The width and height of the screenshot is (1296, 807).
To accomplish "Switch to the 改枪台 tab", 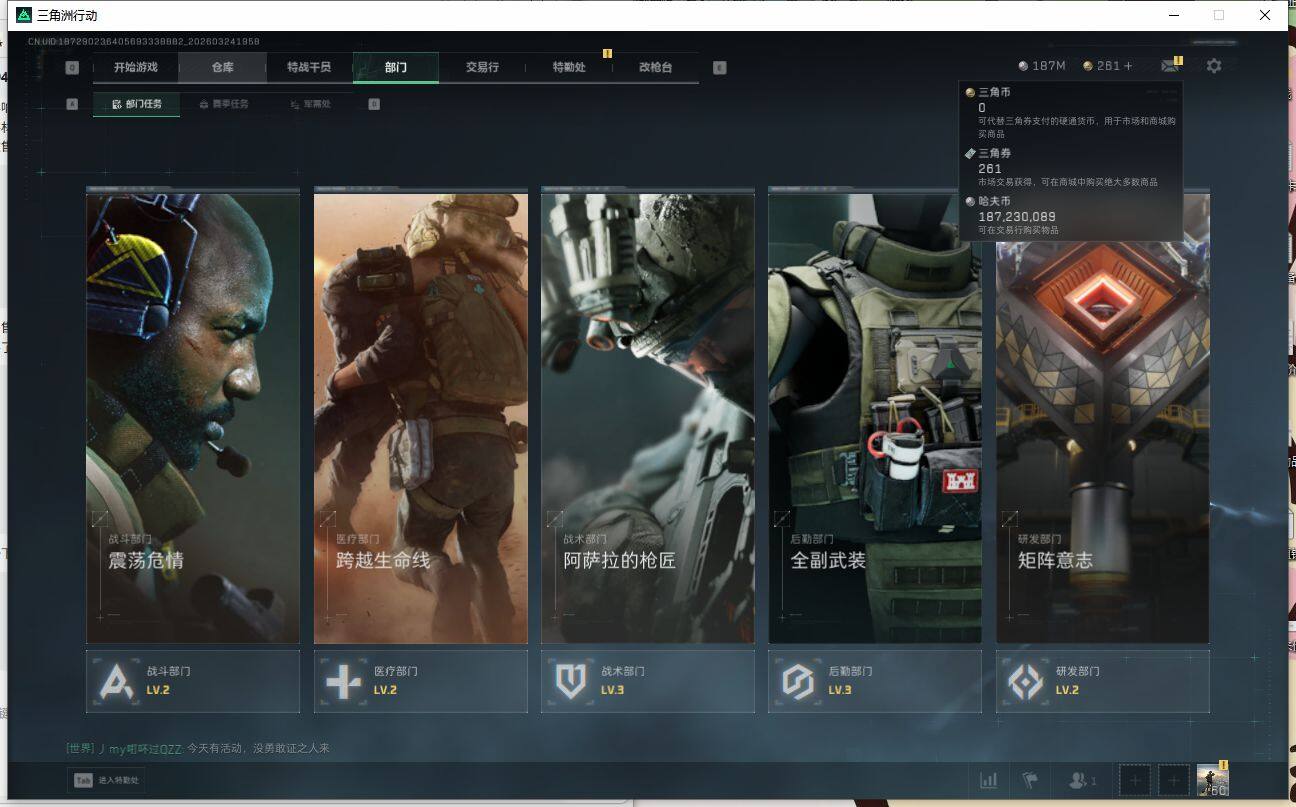I will click(655, 67).
